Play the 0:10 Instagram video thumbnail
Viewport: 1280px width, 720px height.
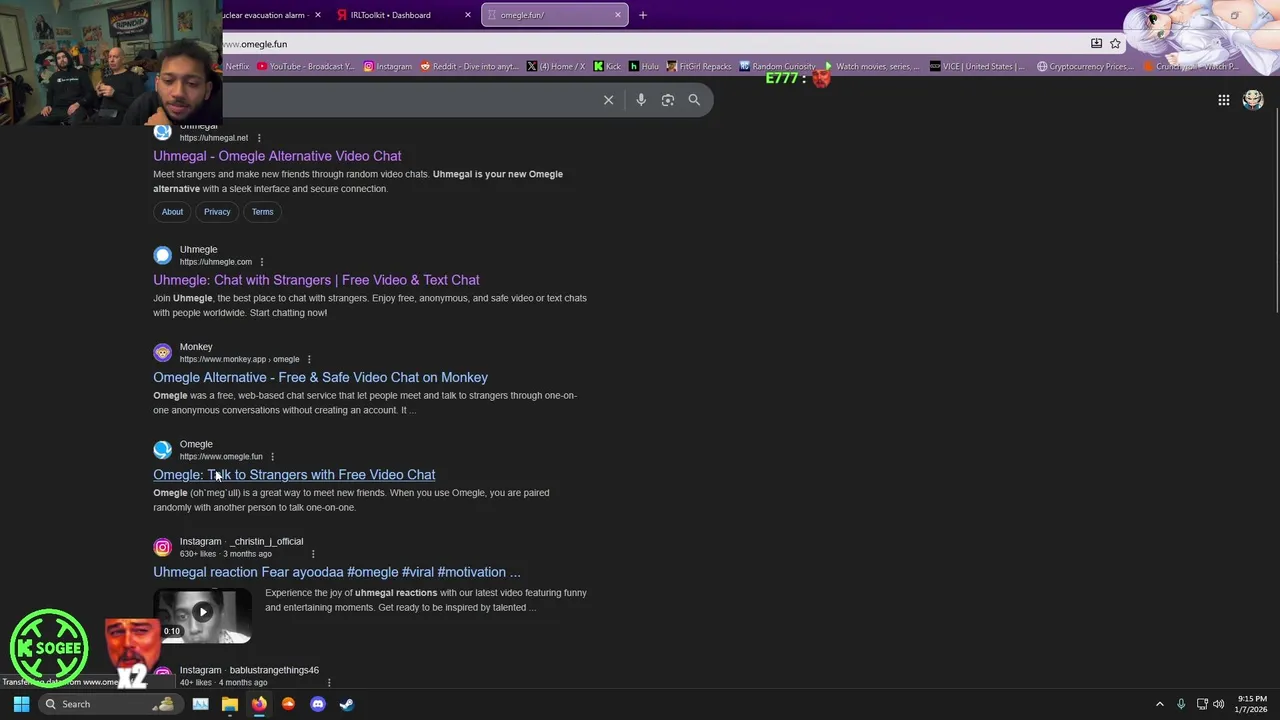[202, 614]
